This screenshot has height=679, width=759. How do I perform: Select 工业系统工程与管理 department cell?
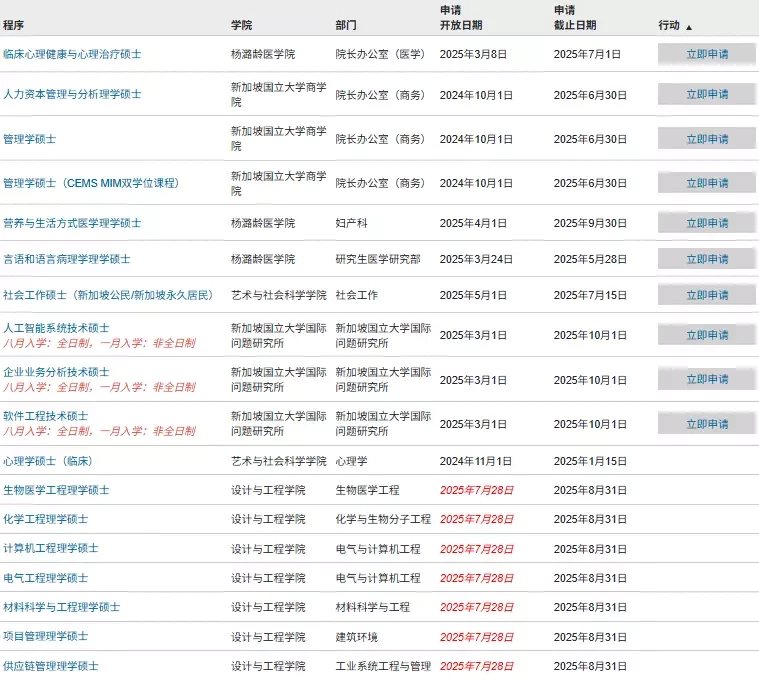click(x=383, y=666)
